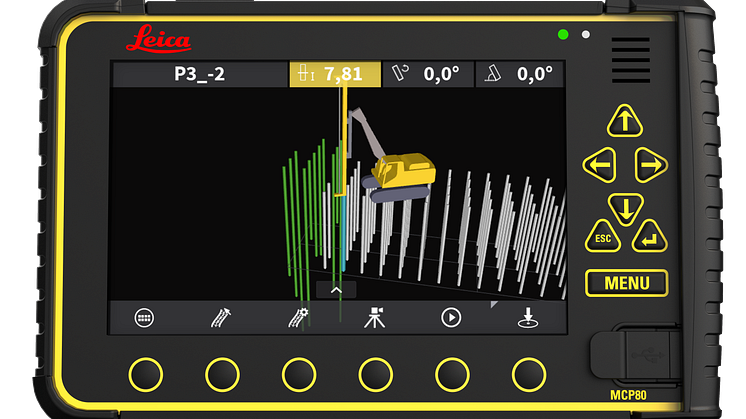Select the first tilt angle 0,0° field
The image size is (746, 419).
428,74
